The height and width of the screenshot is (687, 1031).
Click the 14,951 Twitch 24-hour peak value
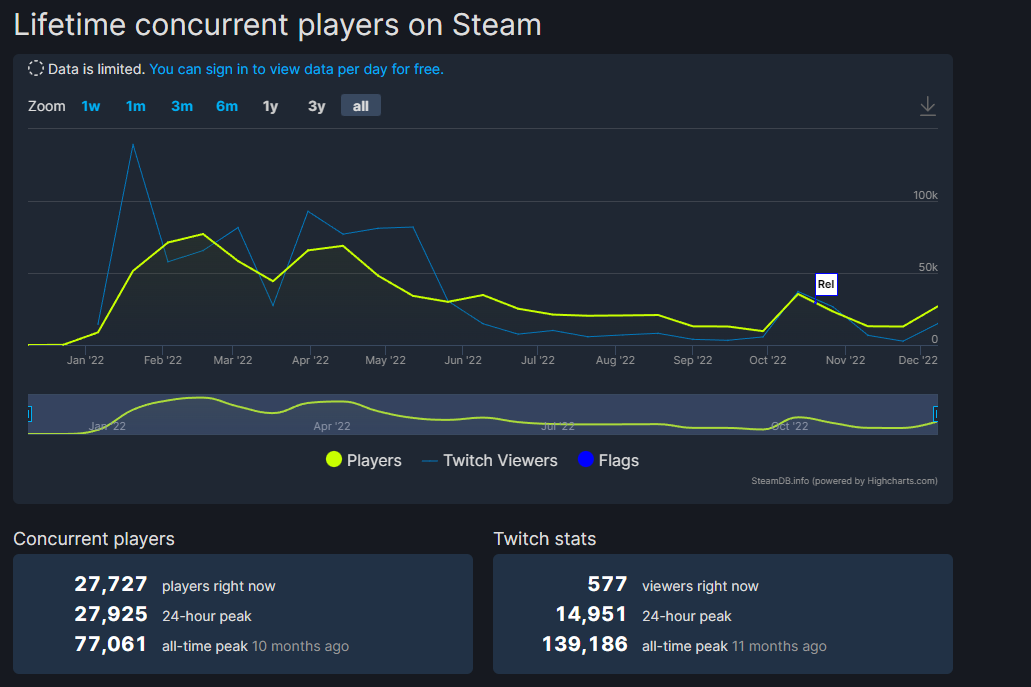[x=591, y=614]
